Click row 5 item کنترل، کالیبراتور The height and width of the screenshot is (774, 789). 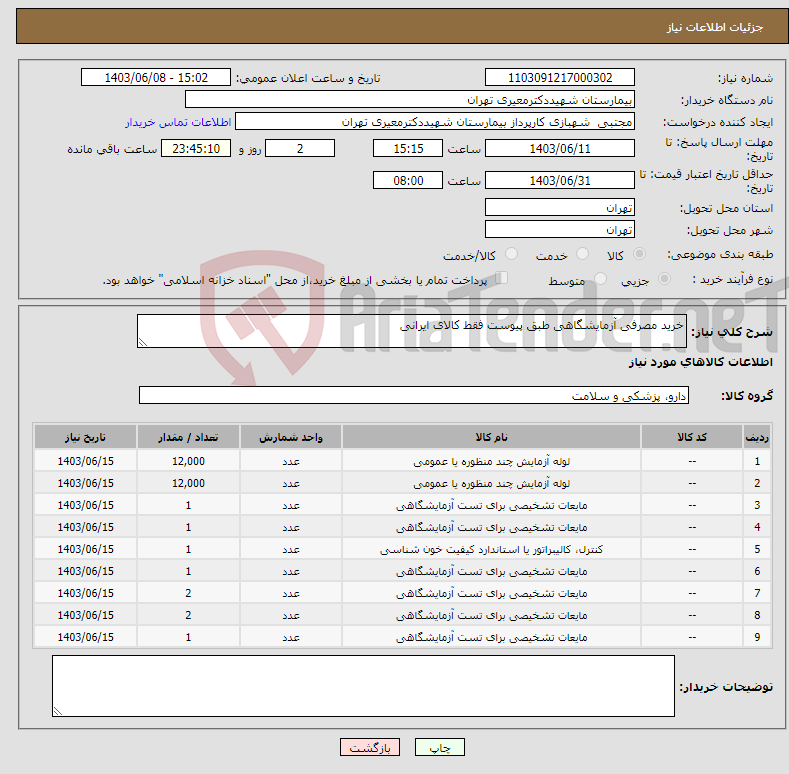click(x=491, y=549)
